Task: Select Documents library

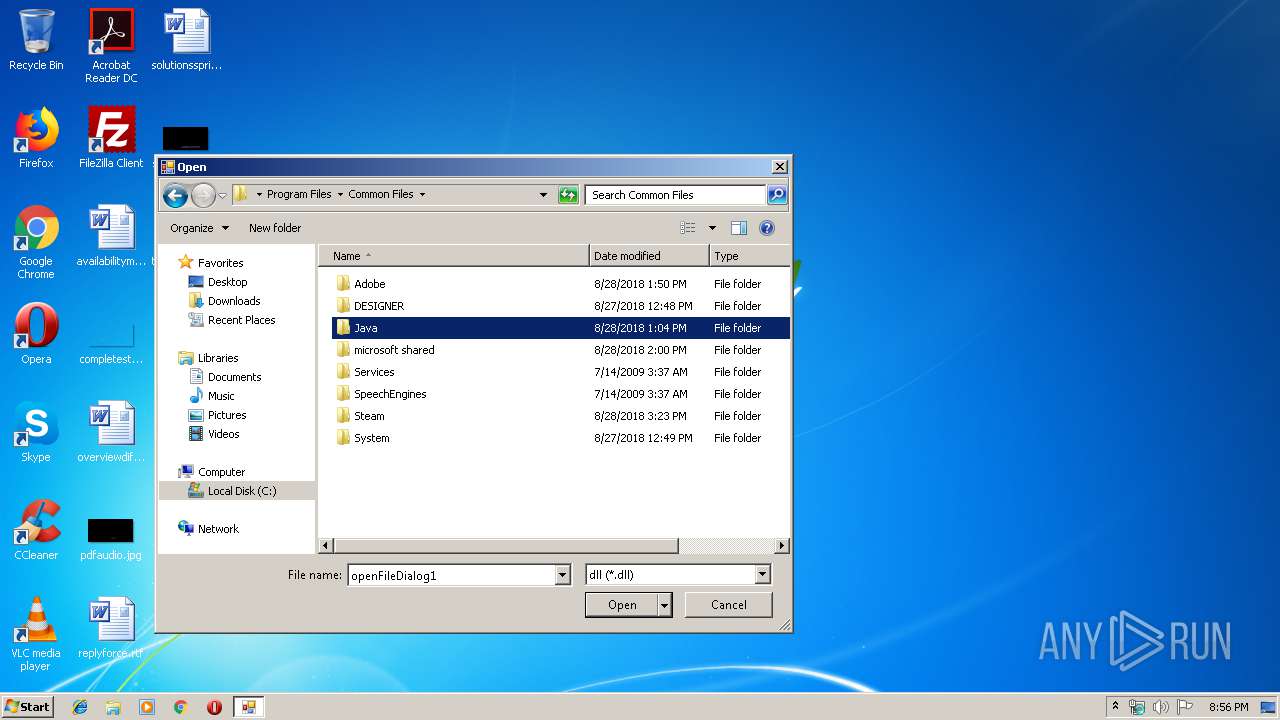Action: (234, 377)
